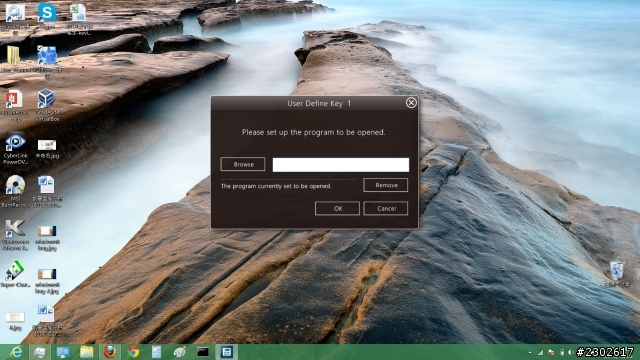Viewport: 640px width, 360px height.
Task: Open the document-icon app in the taskbar
Action: point(156,352)
